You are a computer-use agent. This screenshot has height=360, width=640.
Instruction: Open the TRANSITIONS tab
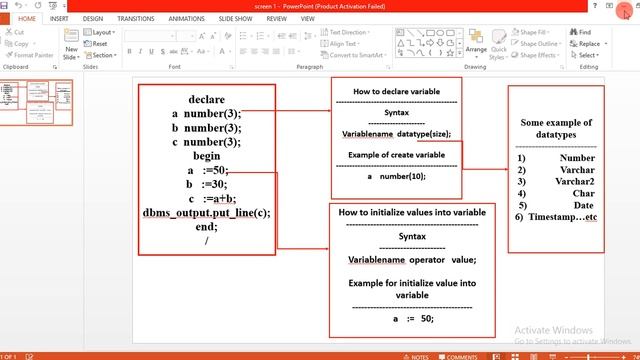(x=136, y=19)
